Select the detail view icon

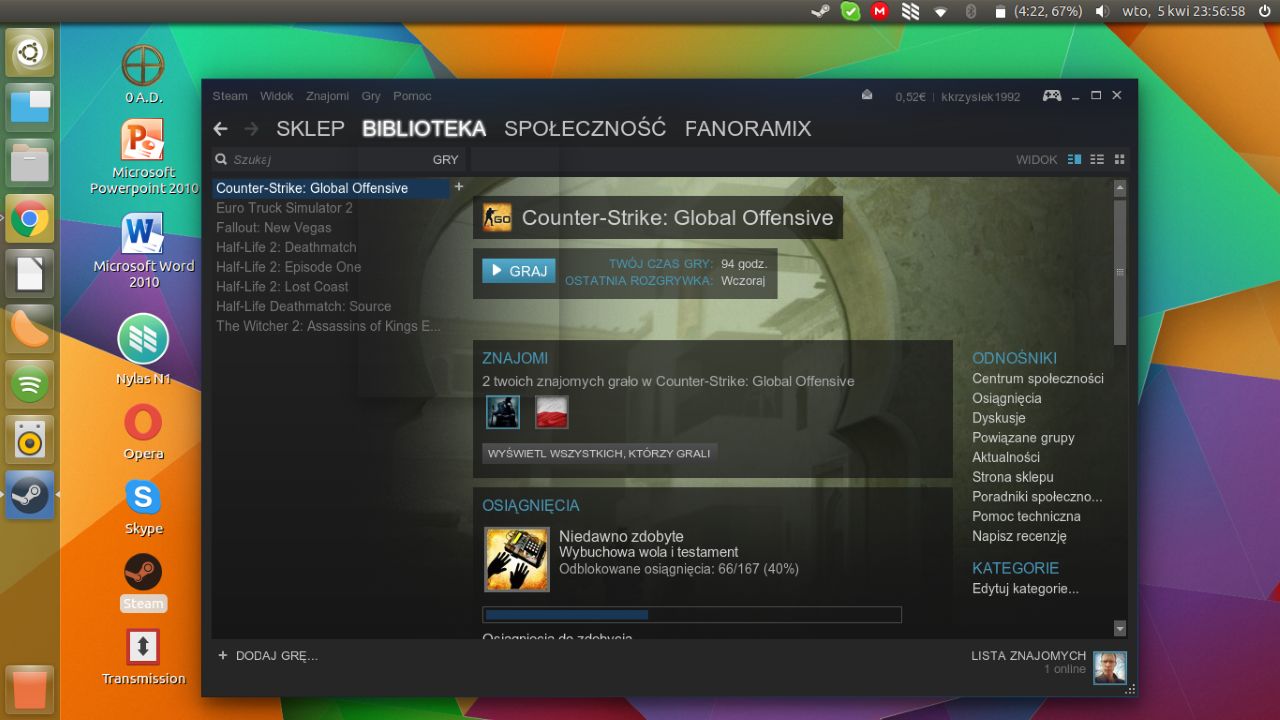click(1075, 159)
